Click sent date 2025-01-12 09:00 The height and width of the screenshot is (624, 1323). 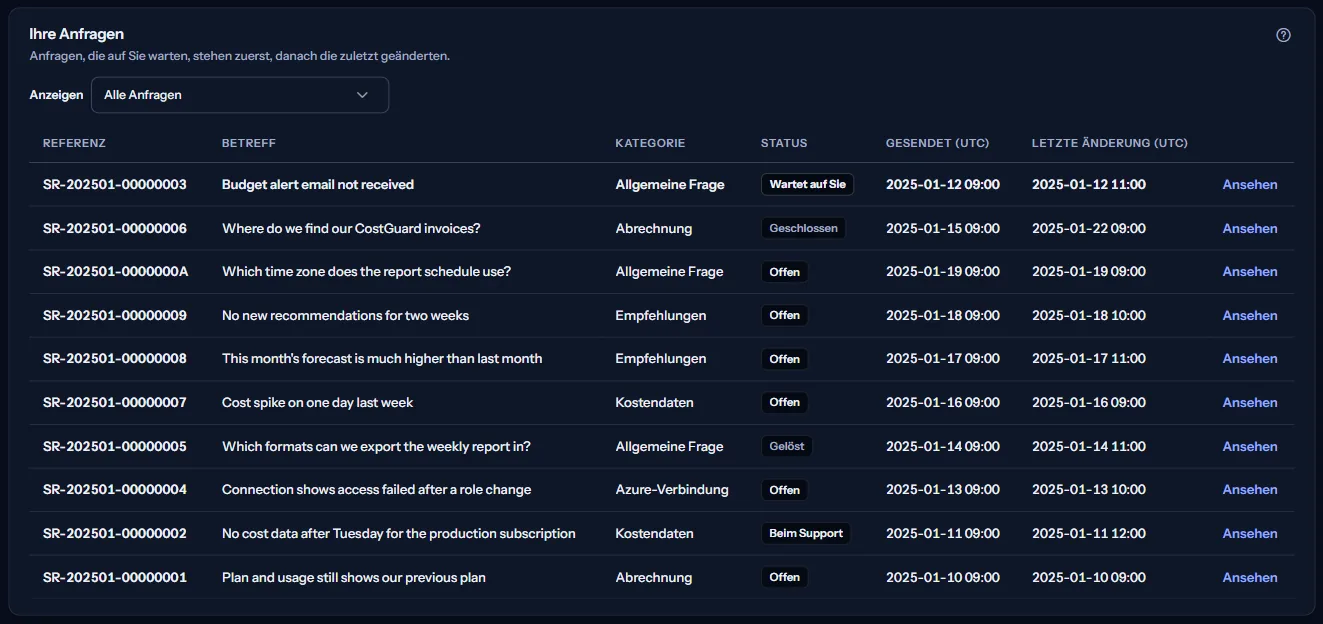click(943, 185)
